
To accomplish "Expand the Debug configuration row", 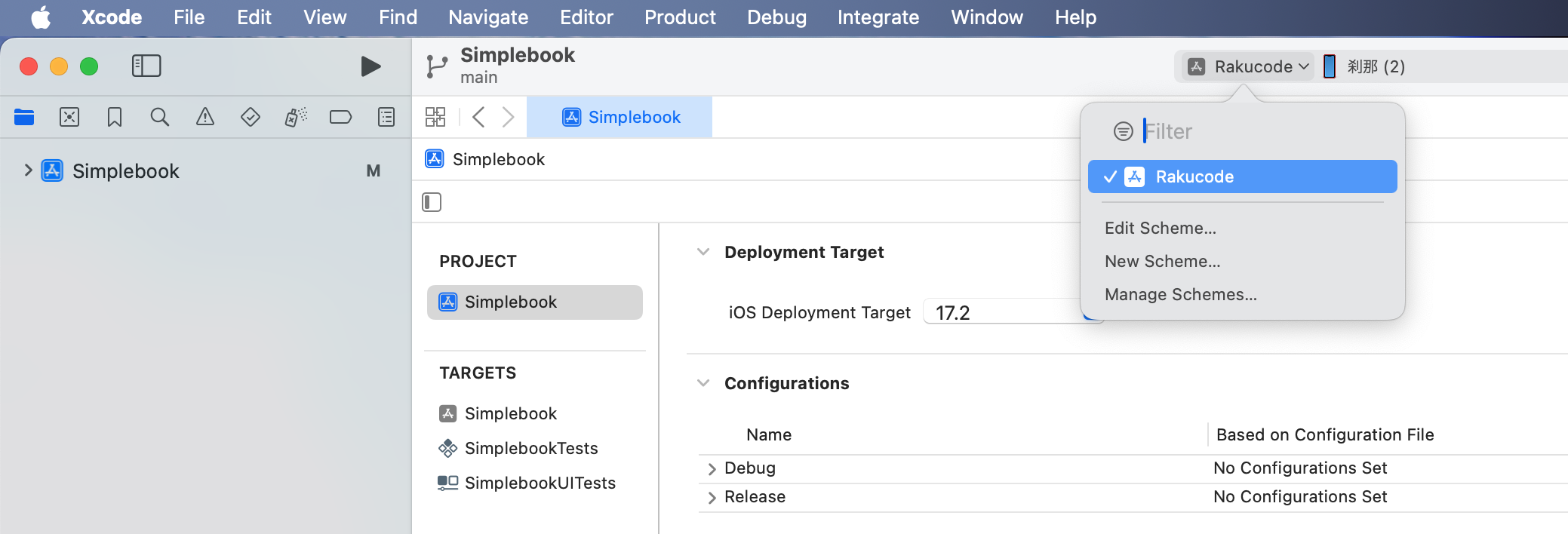I will tap(712, 468).
